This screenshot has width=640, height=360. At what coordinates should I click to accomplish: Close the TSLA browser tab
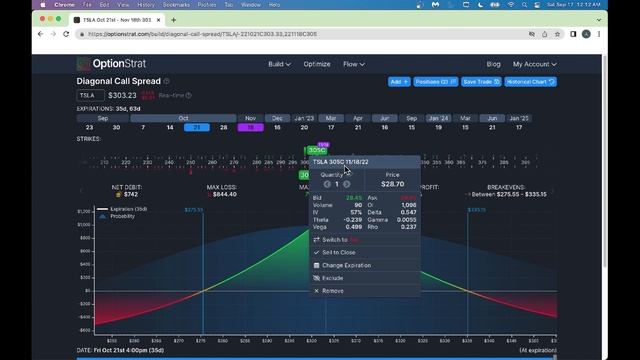pyautogui.click(x=158, y=20)
